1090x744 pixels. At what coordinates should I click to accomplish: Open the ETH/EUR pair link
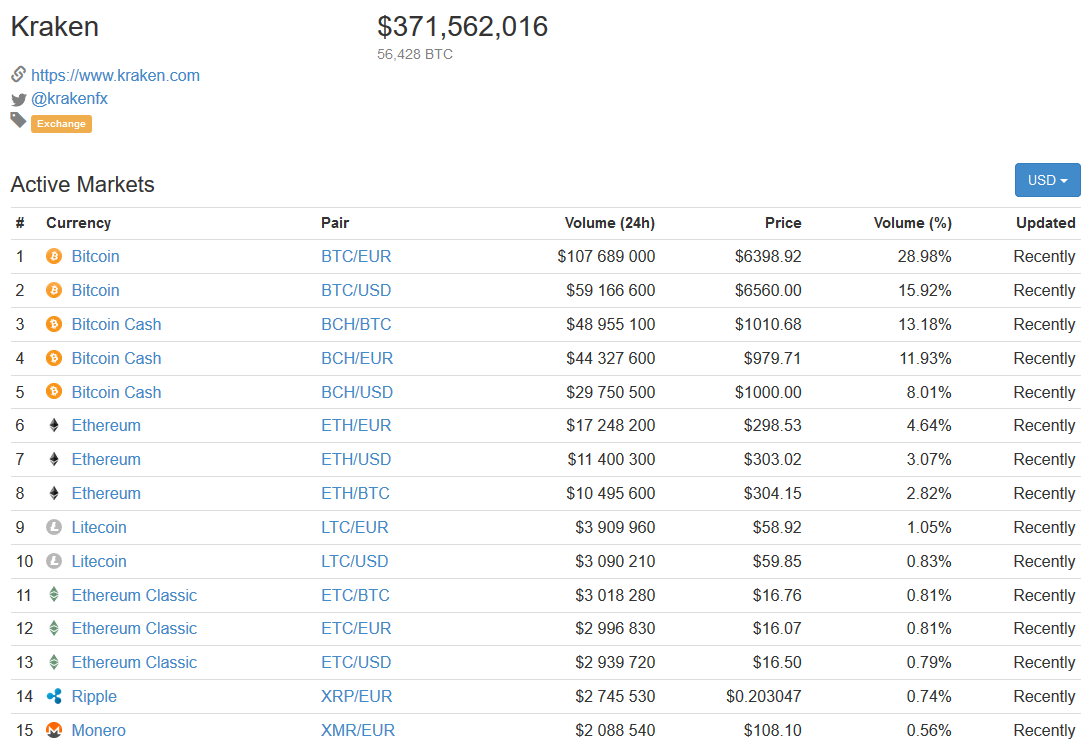pos(356,426)
